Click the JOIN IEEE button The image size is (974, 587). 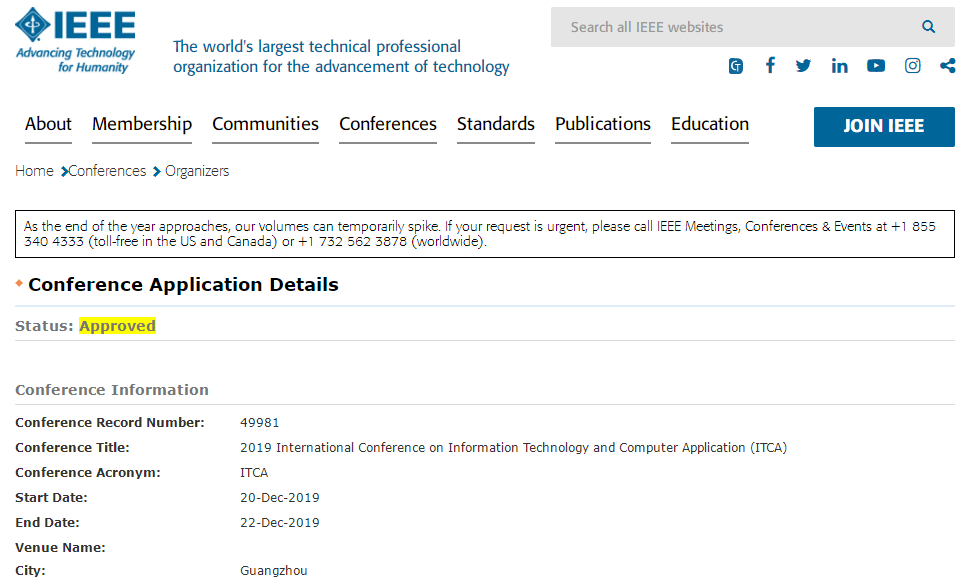(884, 127)
